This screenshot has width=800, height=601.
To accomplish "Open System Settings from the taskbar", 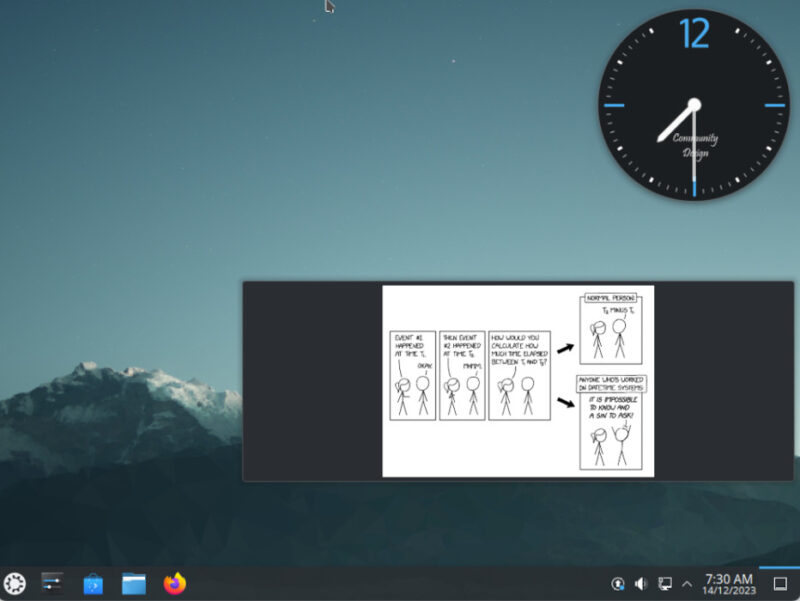I will [x=50, y=583].
